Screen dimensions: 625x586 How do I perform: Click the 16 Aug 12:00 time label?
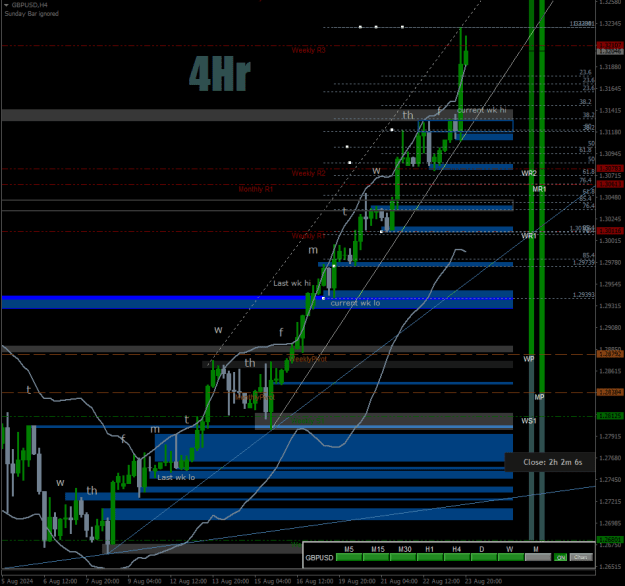(315, 581)
